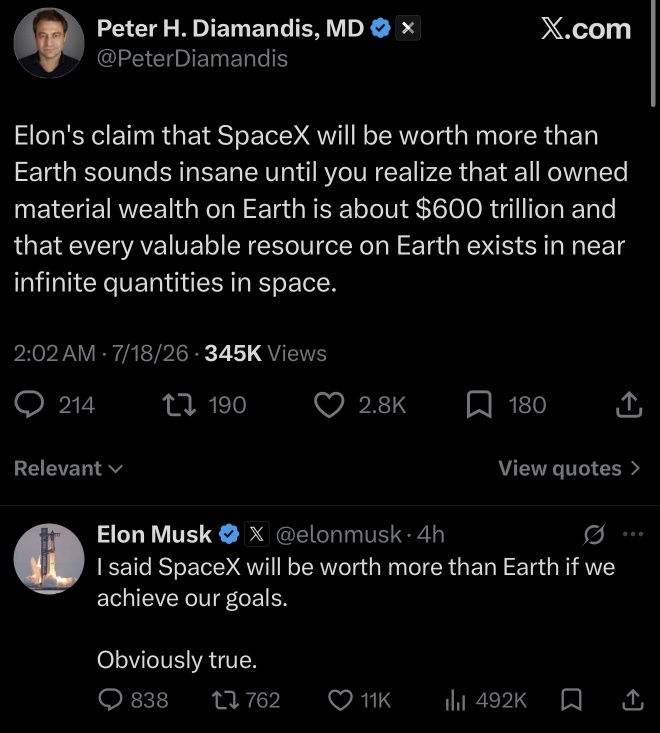Open the @PeterDiamandis handle link
Screen dimensions: 660x733
(x=192, y=59)
